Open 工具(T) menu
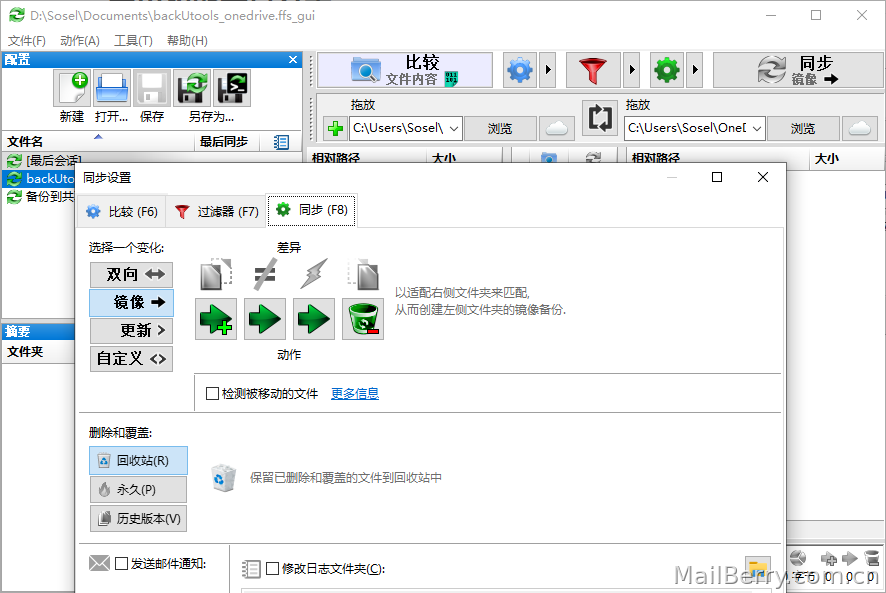 tap(133, 41)
